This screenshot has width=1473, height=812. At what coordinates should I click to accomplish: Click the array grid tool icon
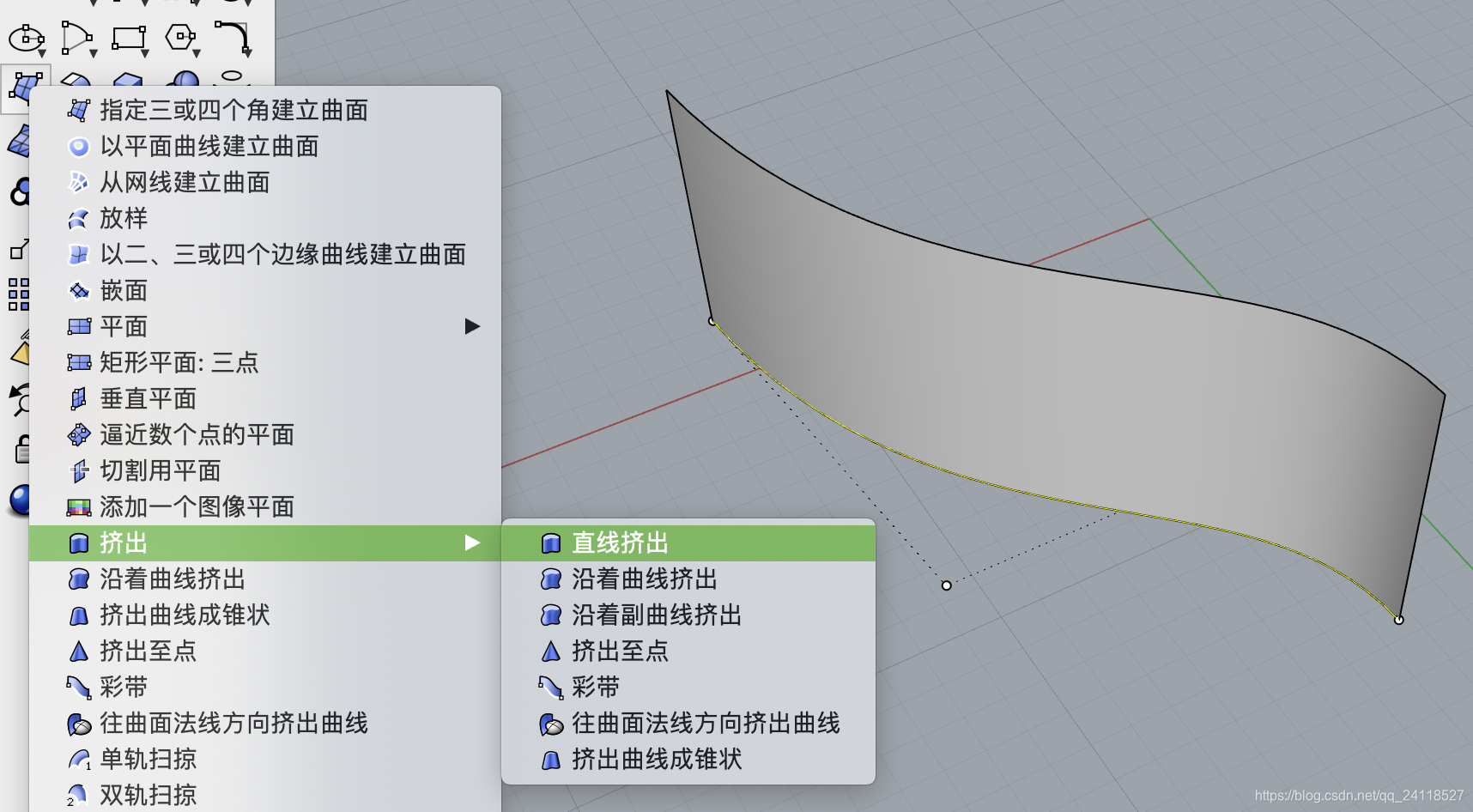pyautogui.click(x=19, y=294)
